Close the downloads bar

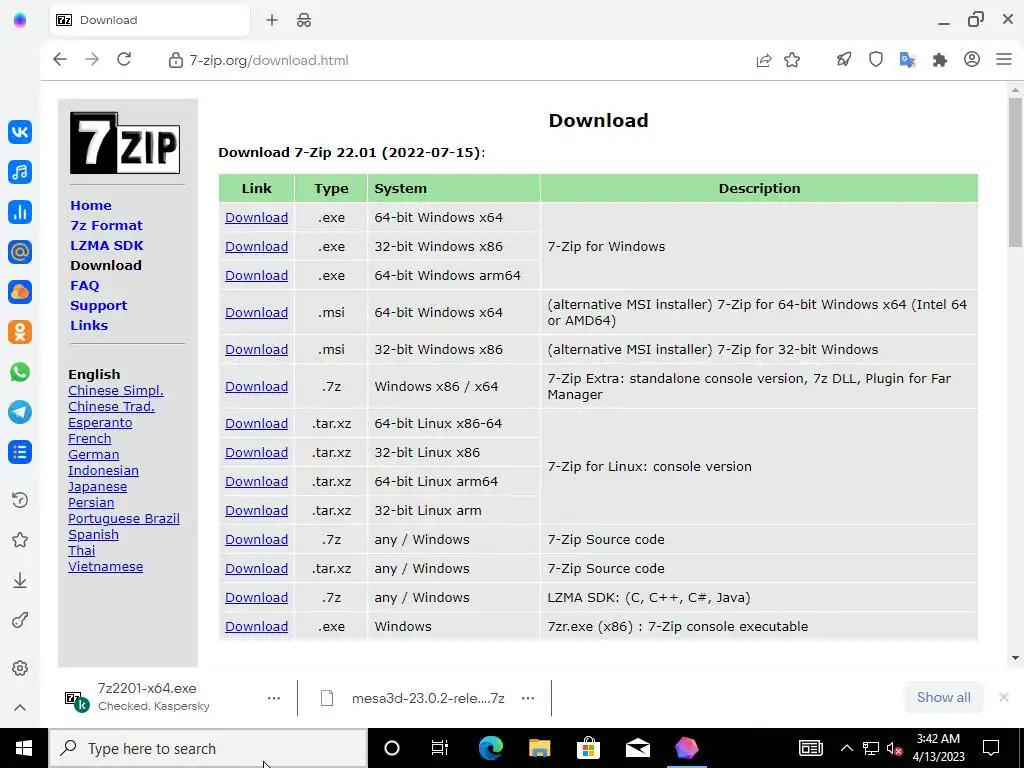[x=1004, y=697]
